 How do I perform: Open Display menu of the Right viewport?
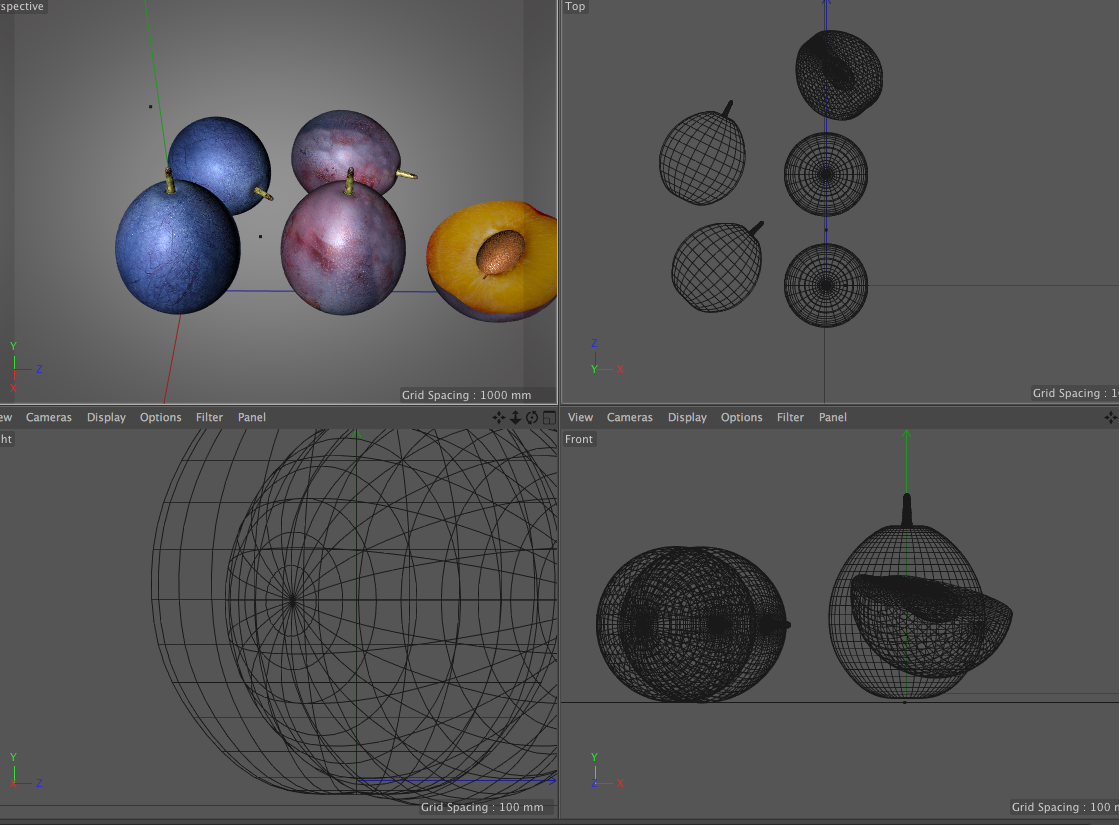[x=106, y=417]
